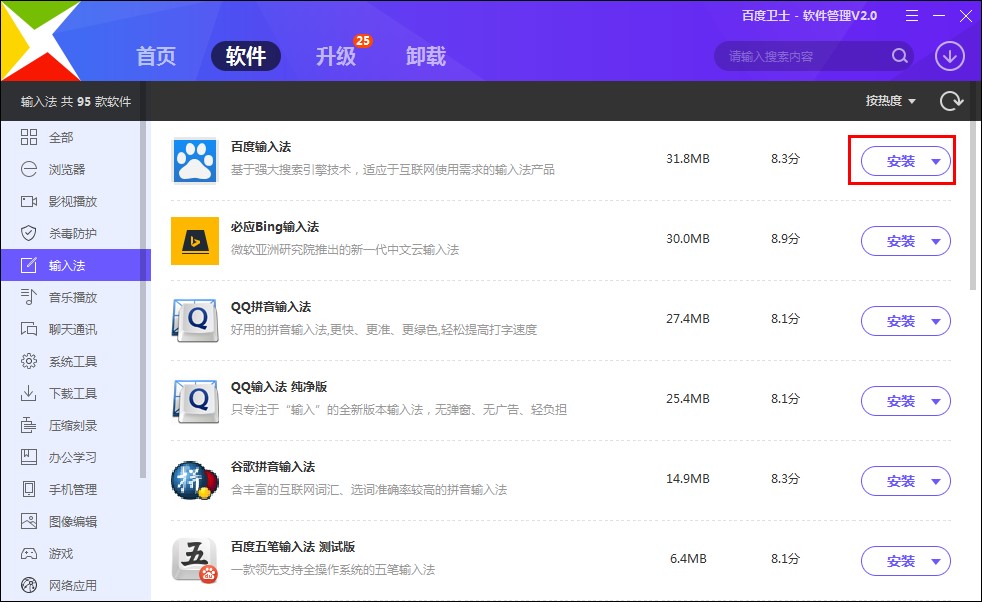The height and width of the screenshot is (602, 982).
Task: Select 音乐播放 note icon in sidebar
Action: tap(29, 297)
